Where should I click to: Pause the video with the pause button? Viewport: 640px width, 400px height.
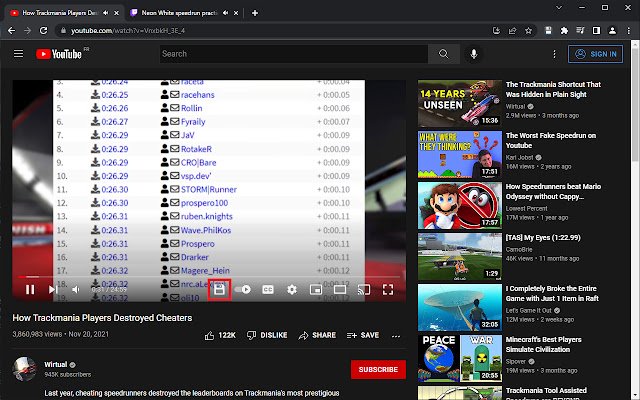[x=30, y=289]
